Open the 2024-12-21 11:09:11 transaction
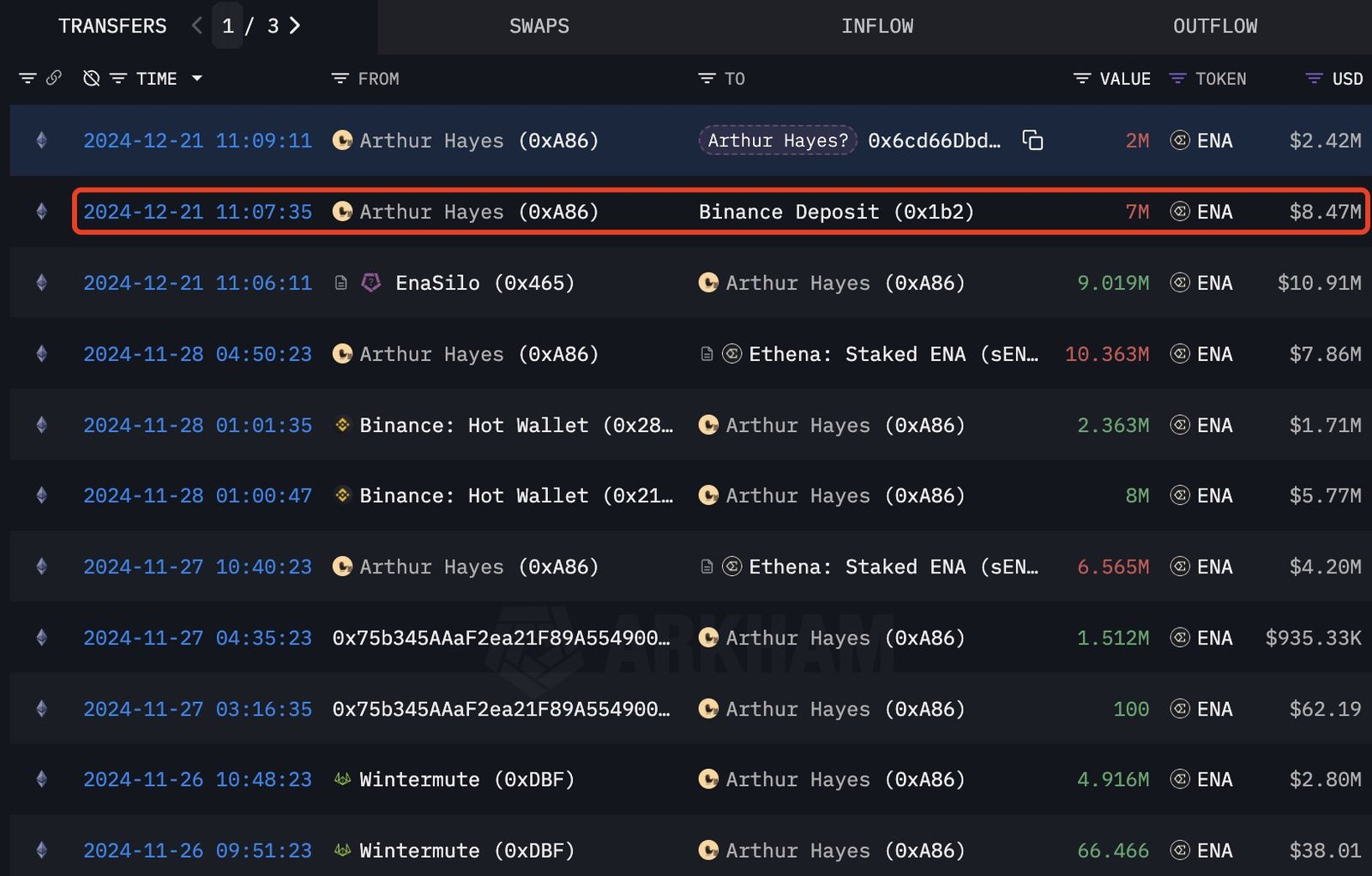The width and height of the screenshot is (1372, 876). [x=197, y=140]
